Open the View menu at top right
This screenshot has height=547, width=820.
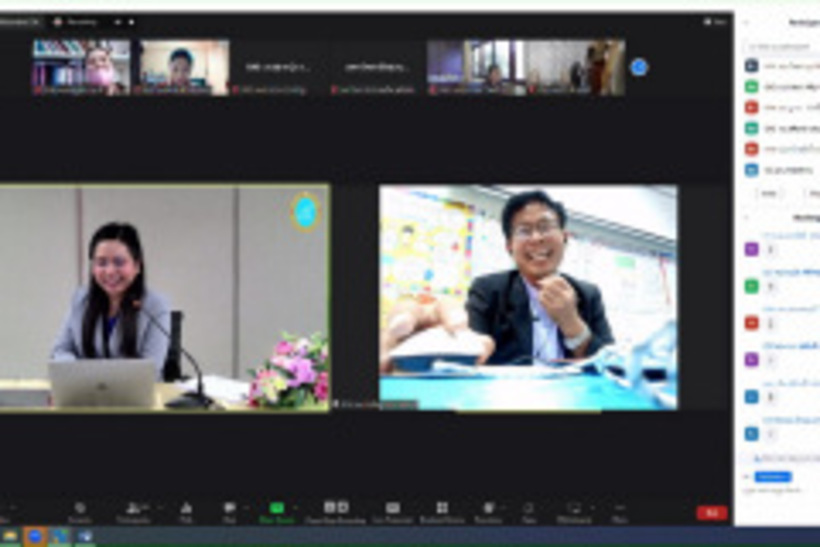[715, 22]
